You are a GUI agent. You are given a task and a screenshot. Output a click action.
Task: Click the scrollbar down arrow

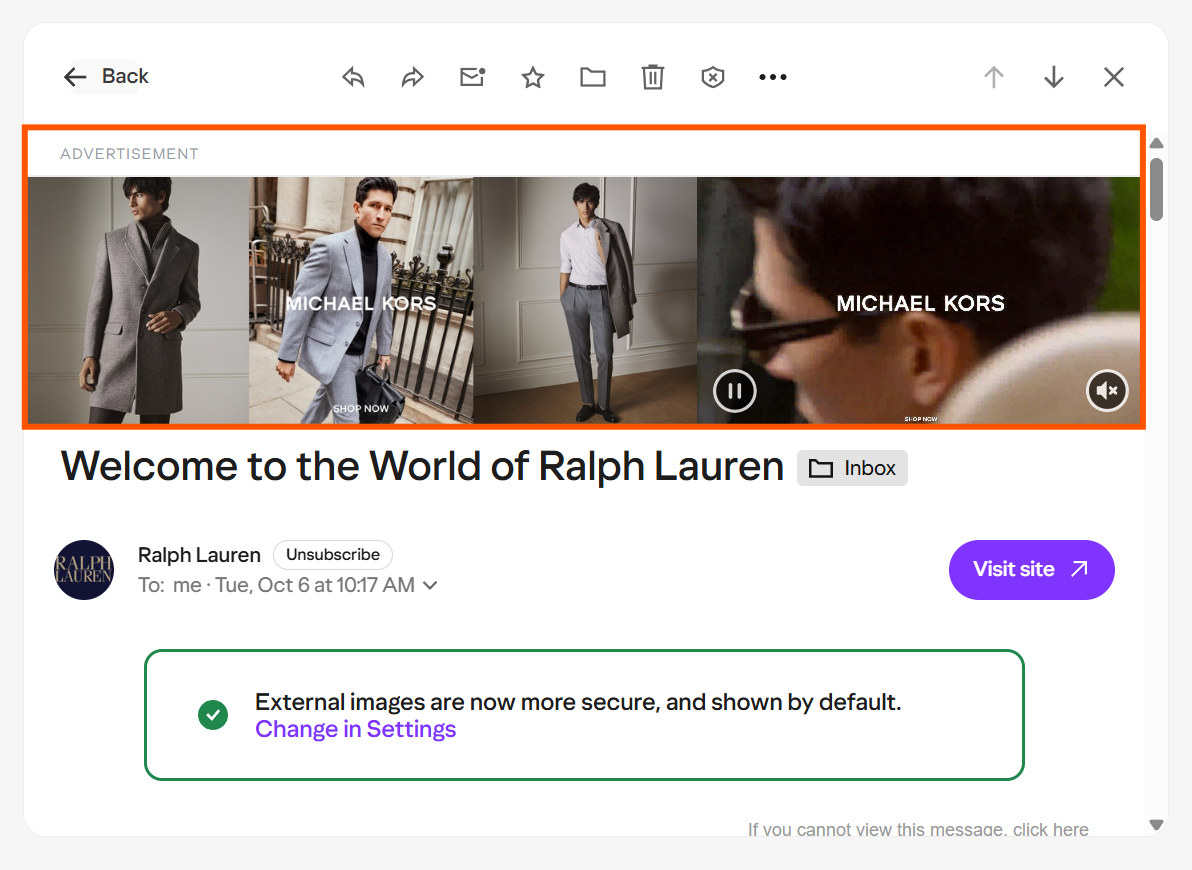coord(1156,824)
